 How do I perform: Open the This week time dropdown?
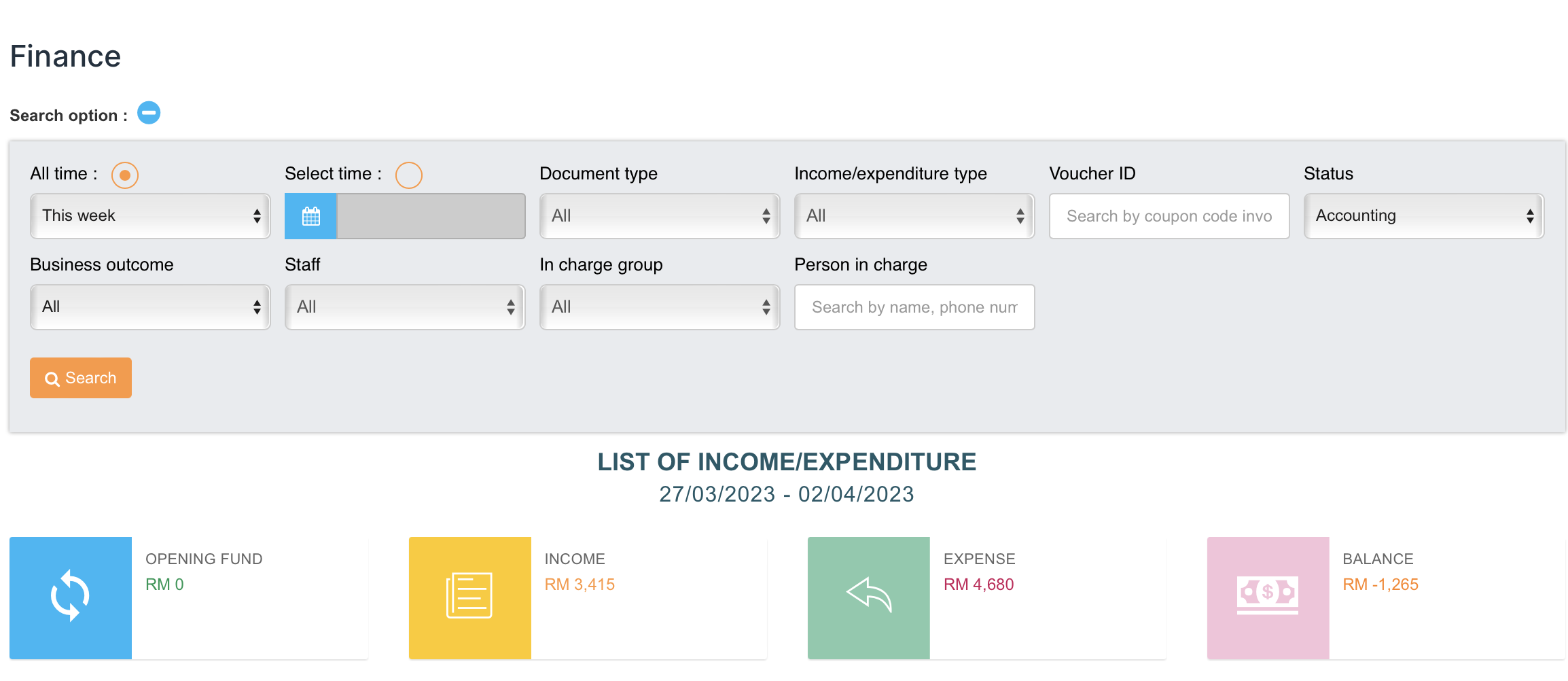click(x=150, y=216)
